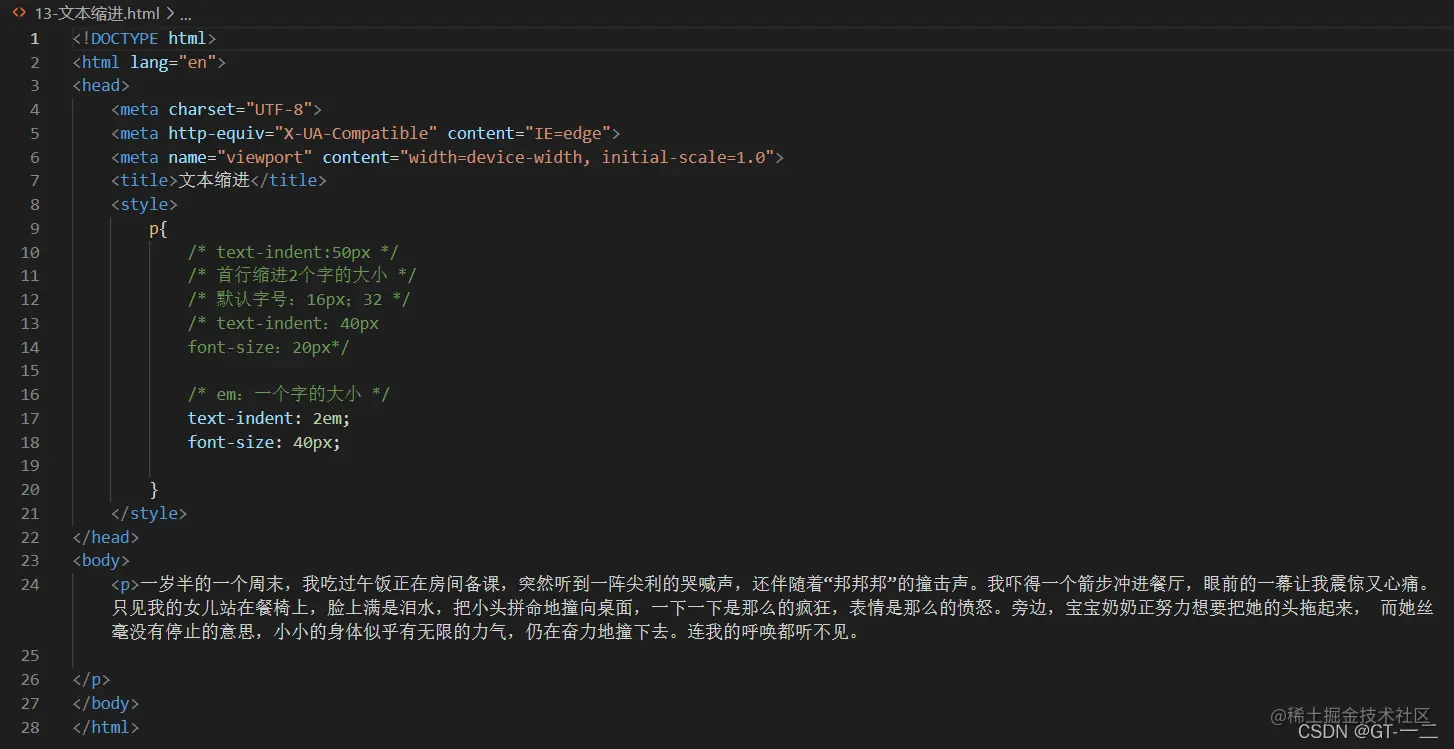1454x749 pixels.
Task: Expand the "..." breadcrumb symbol path
Action: pos(185,14)
